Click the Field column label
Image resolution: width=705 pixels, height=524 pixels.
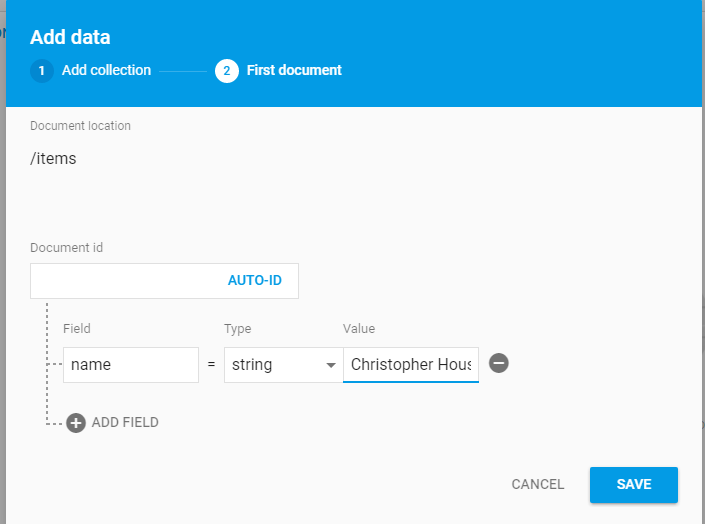pyautogui.click(x=77, y=328)
